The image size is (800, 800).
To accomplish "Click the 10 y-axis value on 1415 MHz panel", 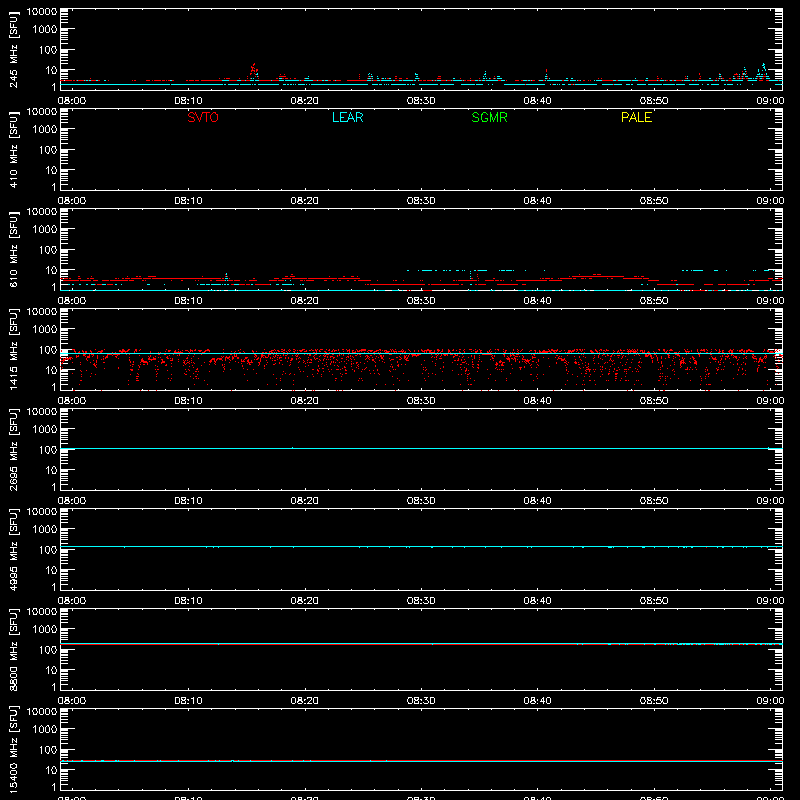I will coord(51,370).
